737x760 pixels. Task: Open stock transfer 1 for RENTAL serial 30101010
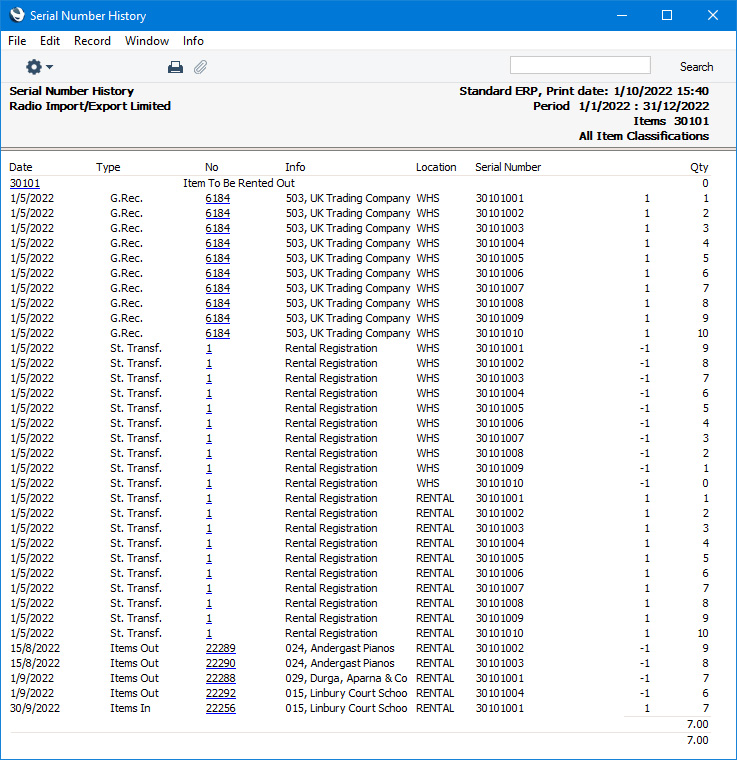click(209, 633)
